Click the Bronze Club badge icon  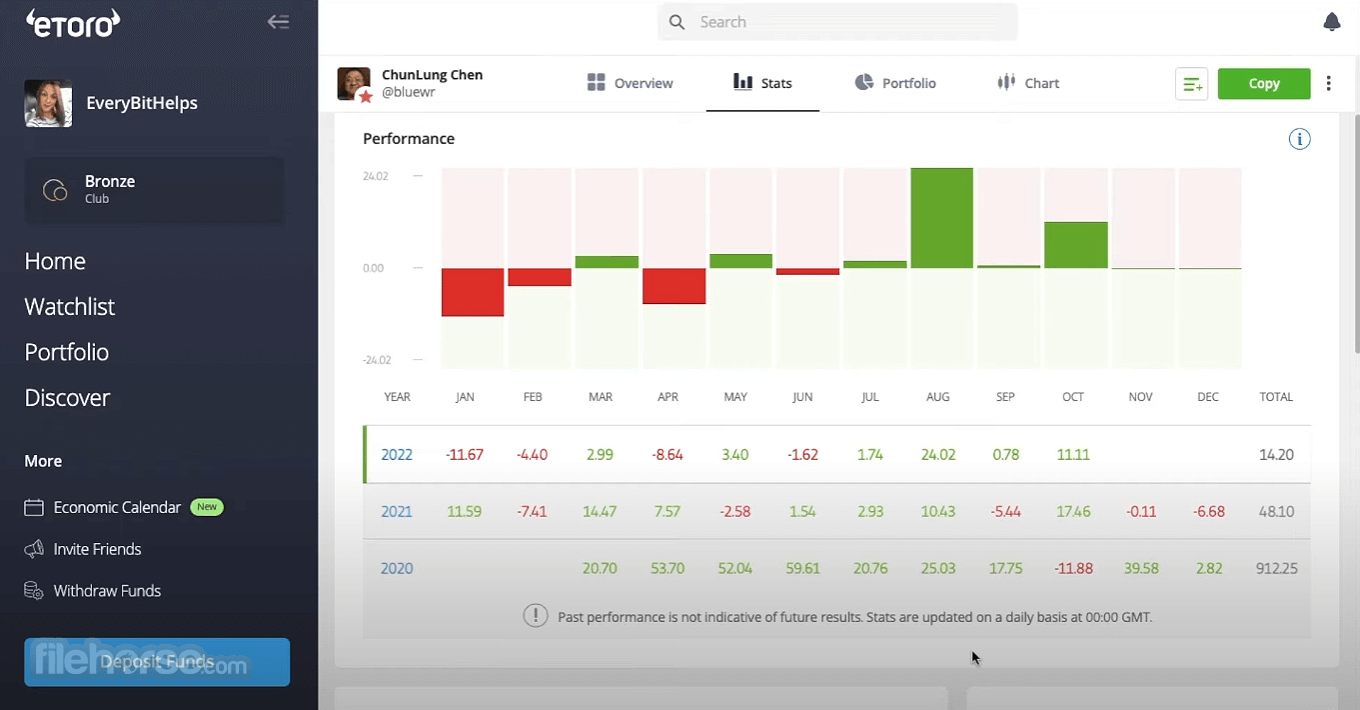coord(55,190)
